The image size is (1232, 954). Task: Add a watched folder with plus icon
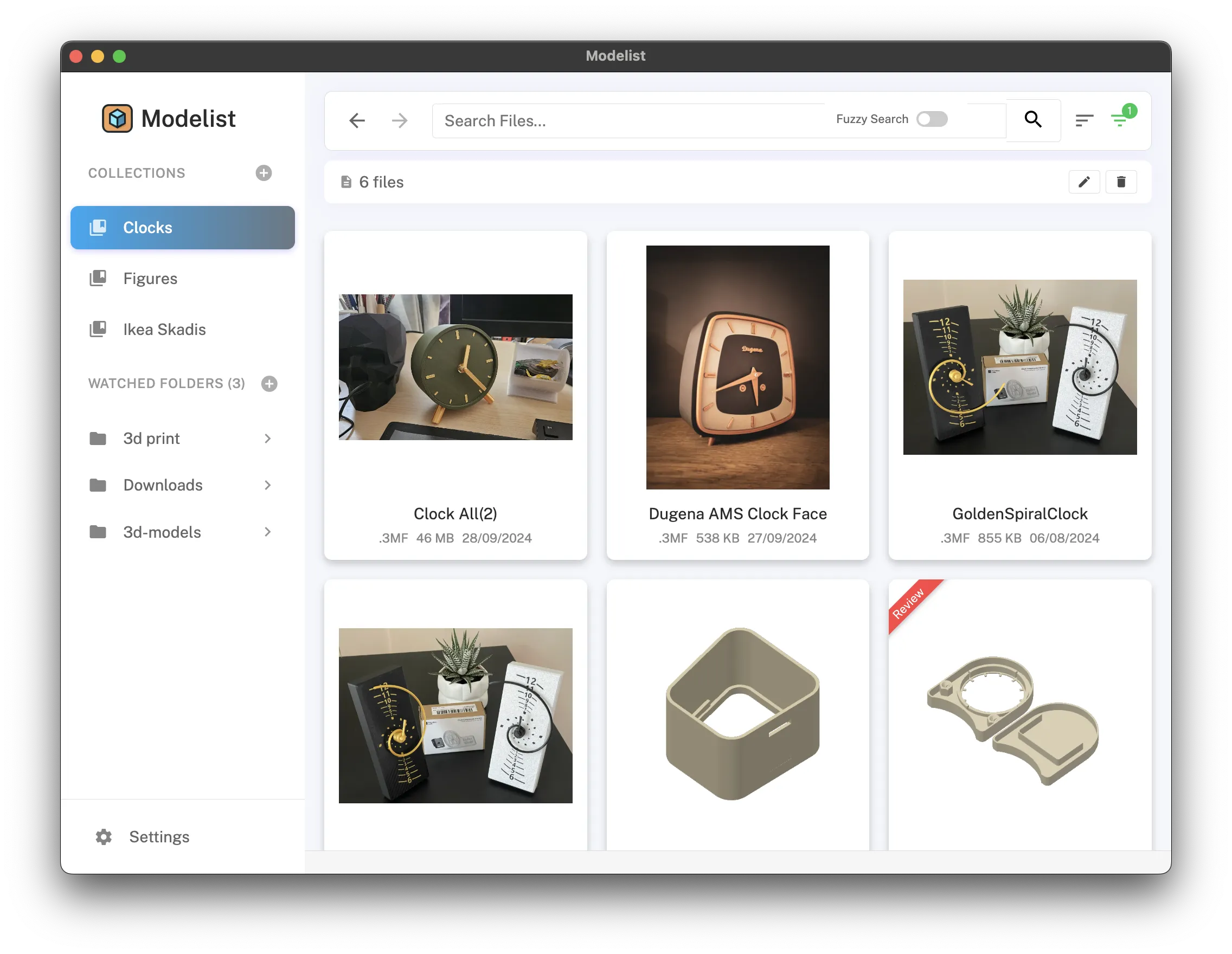click(x=269, y=383)
